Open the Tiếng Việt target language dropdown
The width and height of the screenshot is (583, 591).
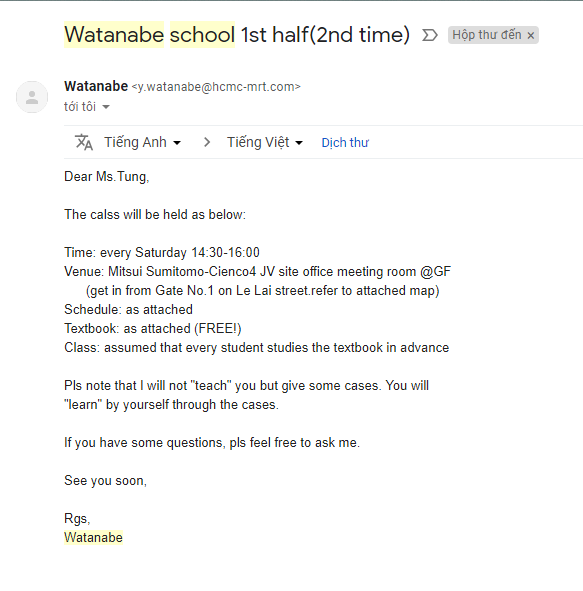click(x=265, y=142)
